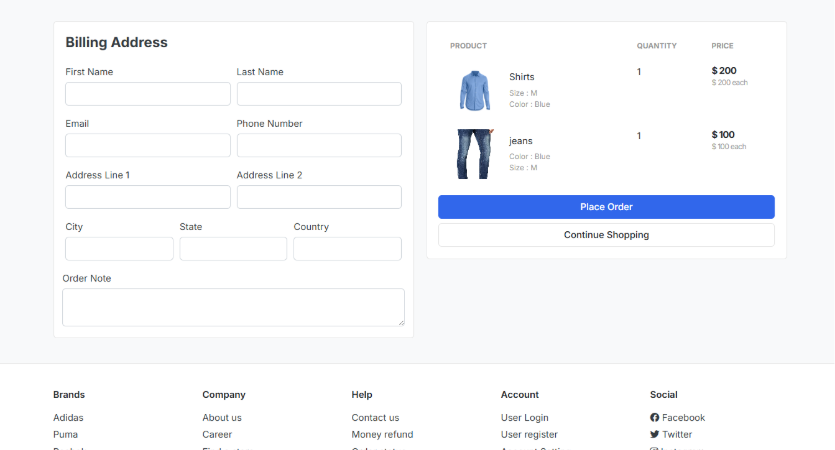Open the Contact us link
835x450 pixels.
(x=375, y=418)
